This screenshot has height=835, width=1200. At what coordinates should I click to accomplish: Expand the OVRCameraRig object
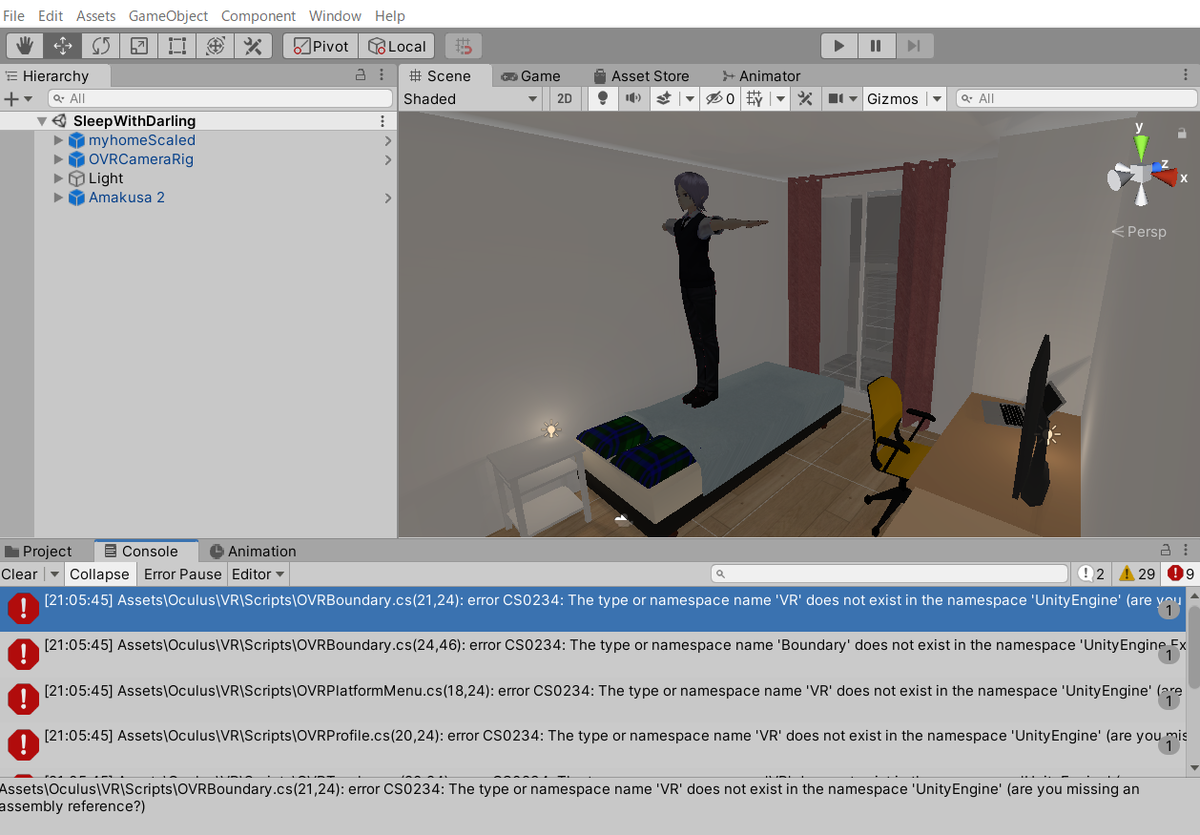point(58,160)
